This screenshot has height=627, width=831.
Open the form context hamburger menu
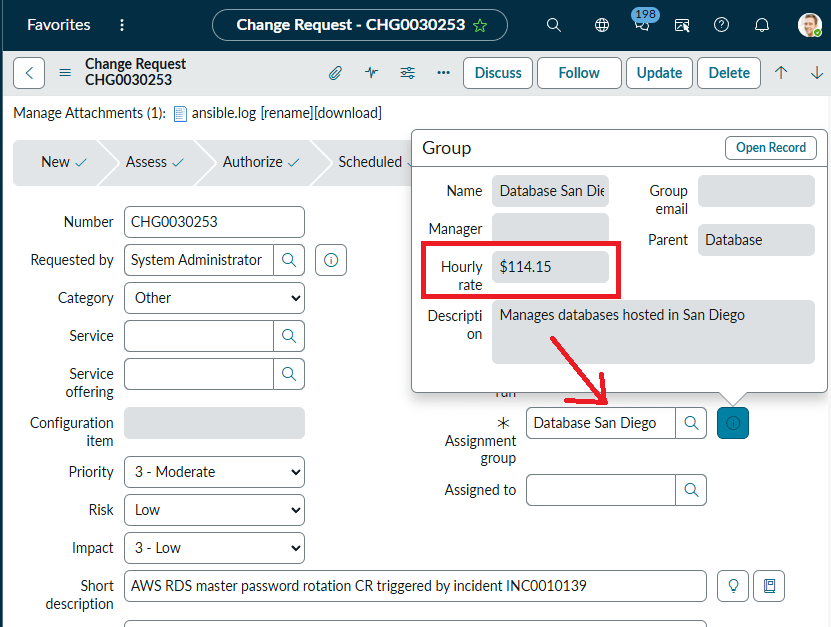(65, 73)
